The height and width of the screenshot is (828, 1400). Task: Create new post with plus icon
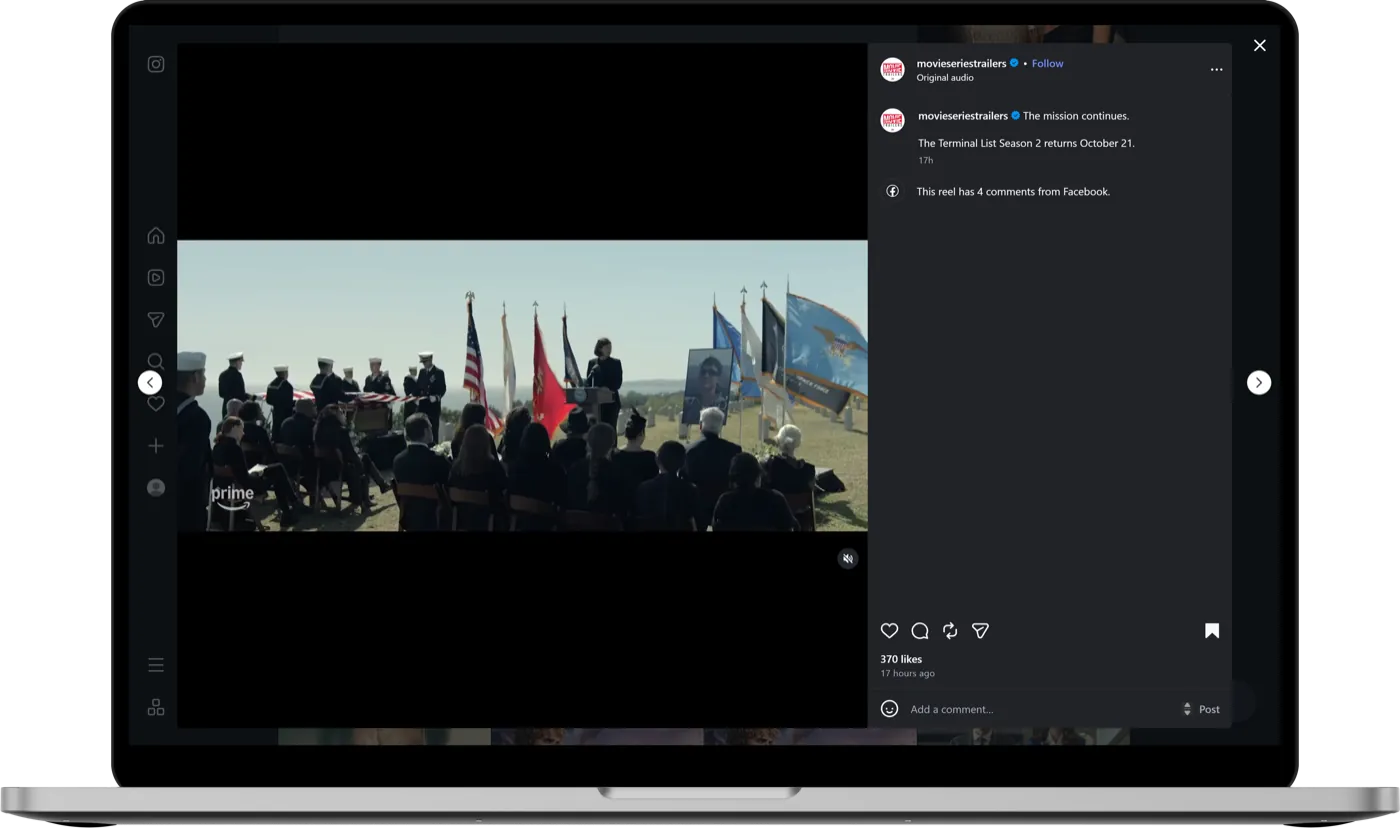[156, 446]
